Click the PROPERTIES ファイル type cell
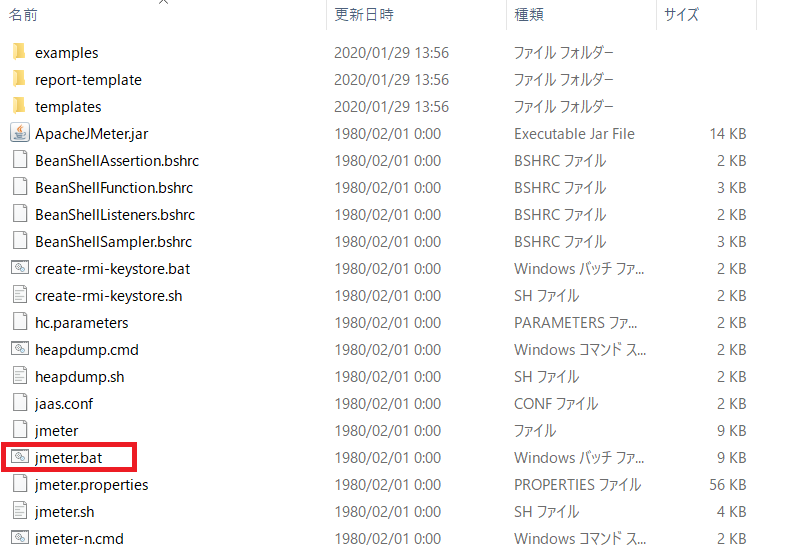The height and width of the screenshot is (559, 792). pos(577,485)
